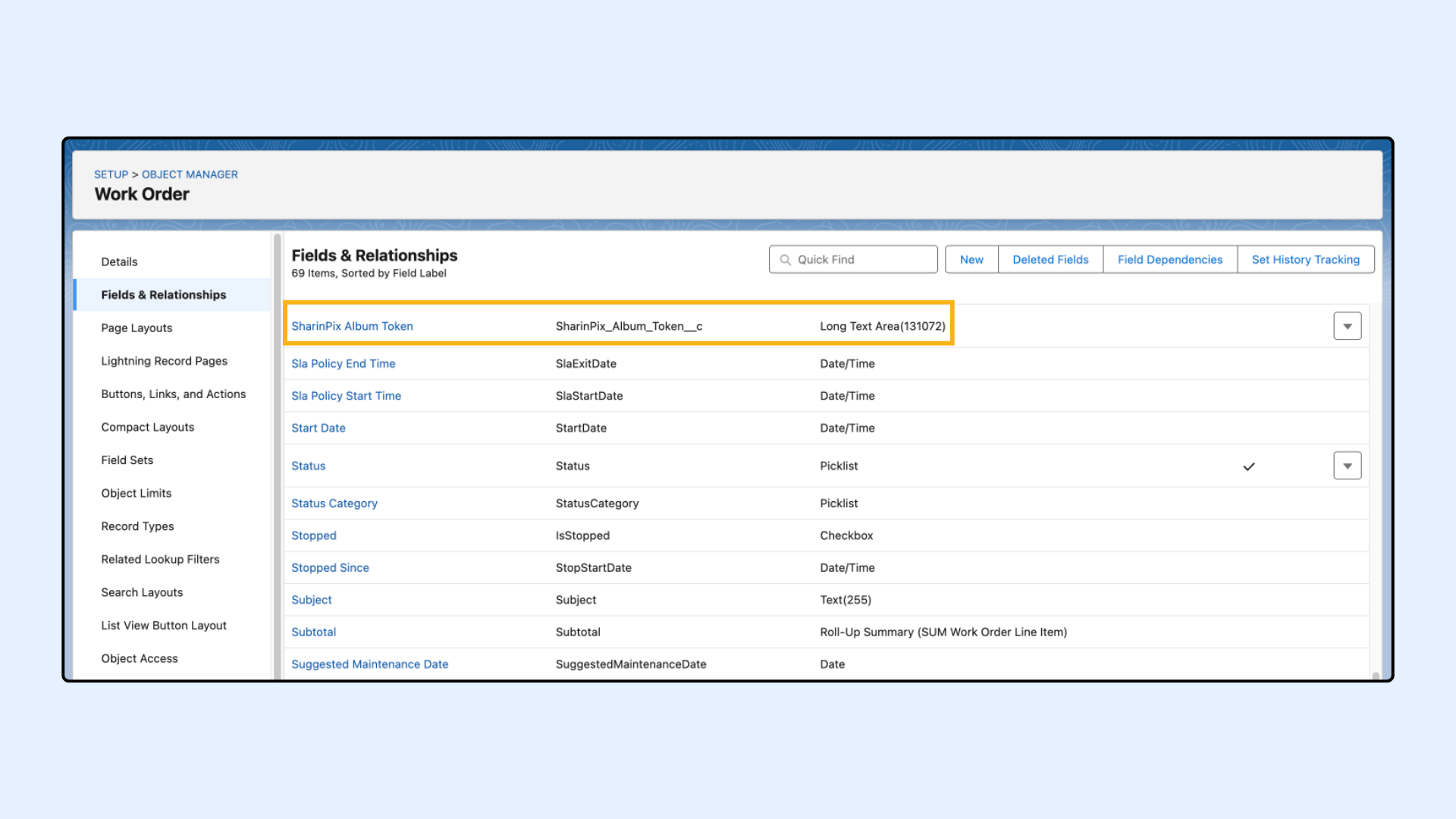Open the Suggested Maintenance Date field
Viewport: 1456px width, 819px height.
369,664
